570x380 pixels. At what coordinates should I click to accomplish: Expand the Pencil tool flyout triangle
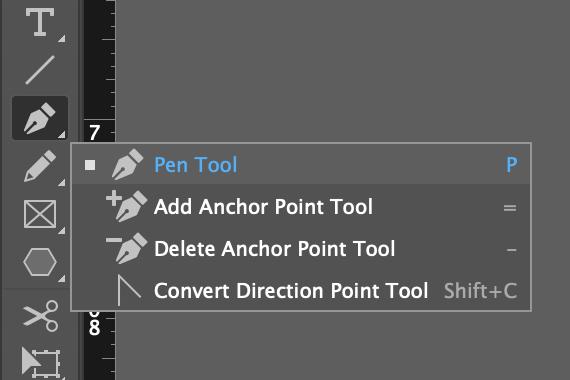pyautogui.click(x=61, y=182)
